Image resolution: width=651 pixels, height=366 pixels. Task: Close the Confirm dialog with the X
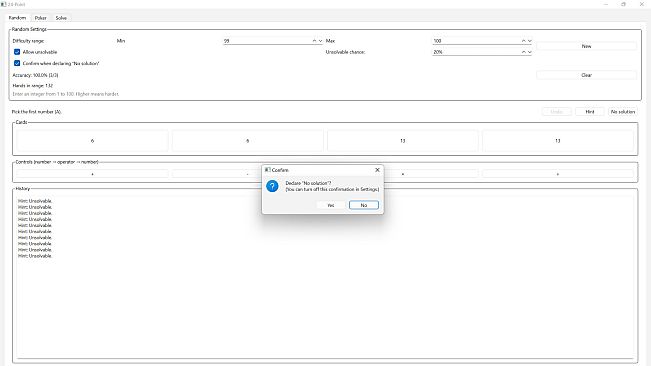[377, 170]
